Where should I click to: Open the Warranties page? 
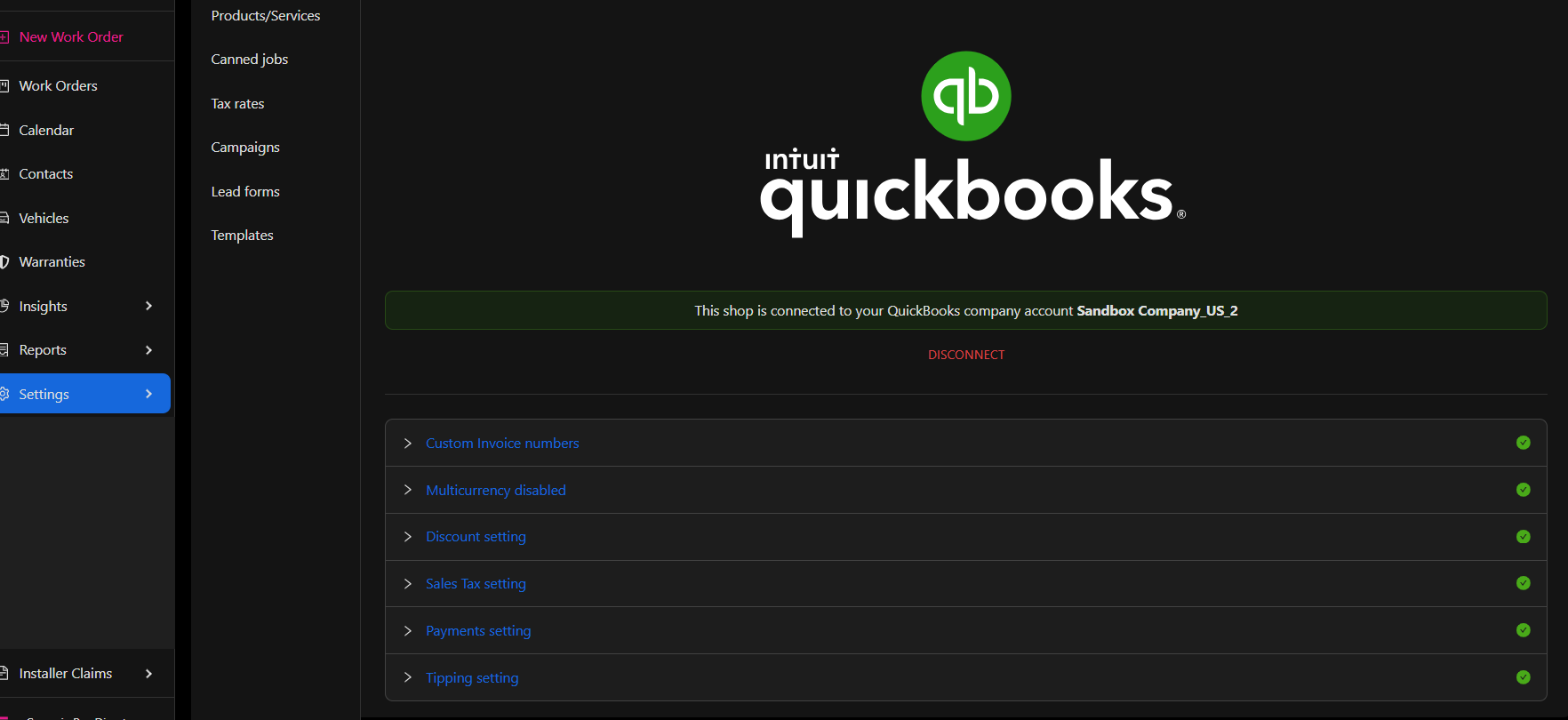point(52,262)
